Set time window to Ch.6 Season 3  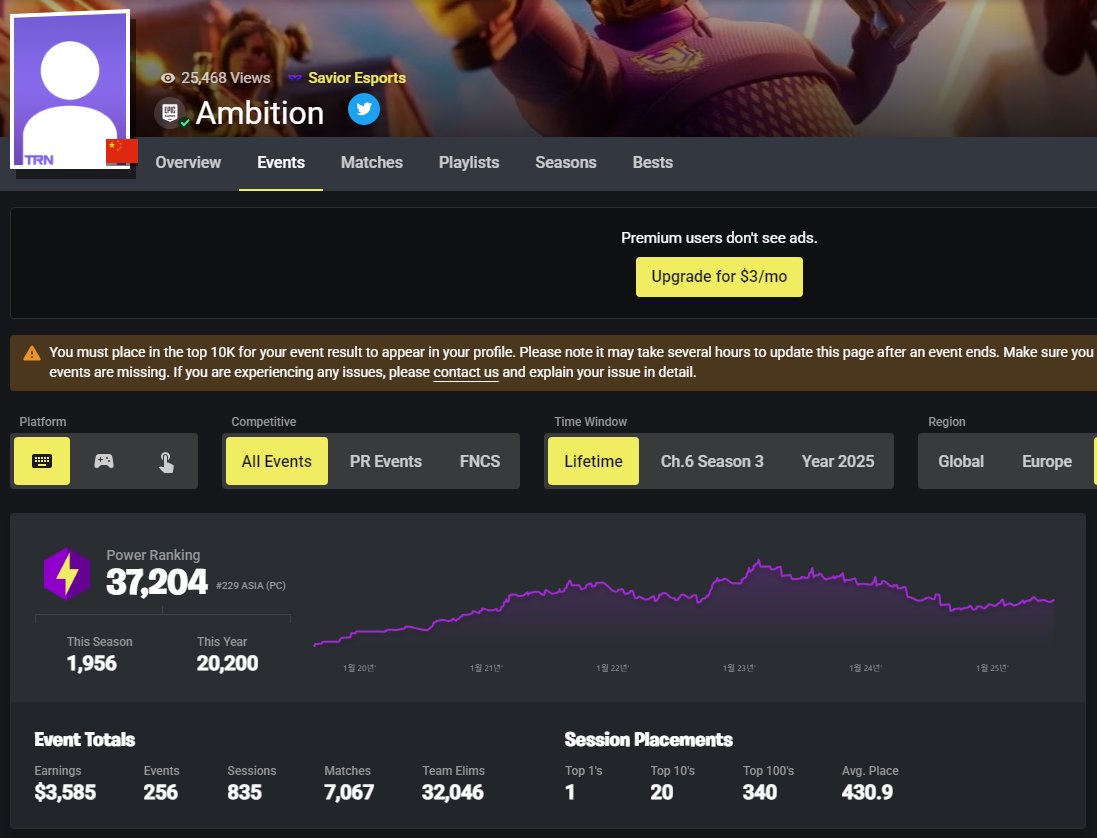(x=712, y=461)
